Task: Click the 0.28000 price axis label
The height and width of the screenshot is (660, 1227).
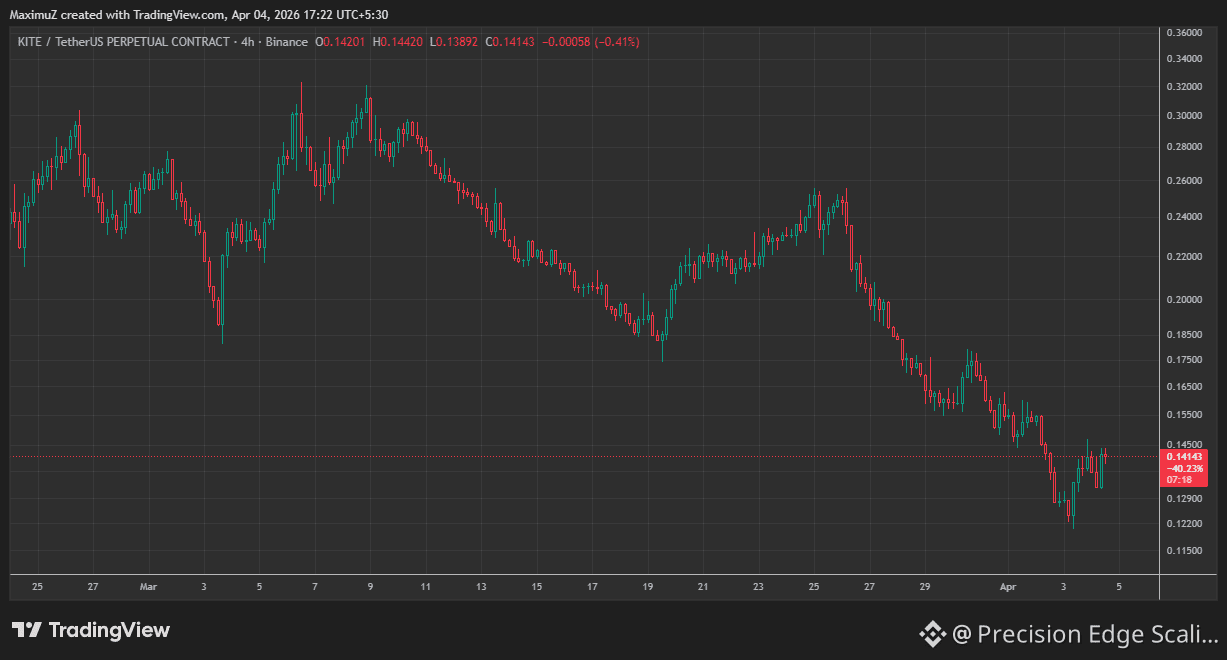Action: [x=1184, y=147]
